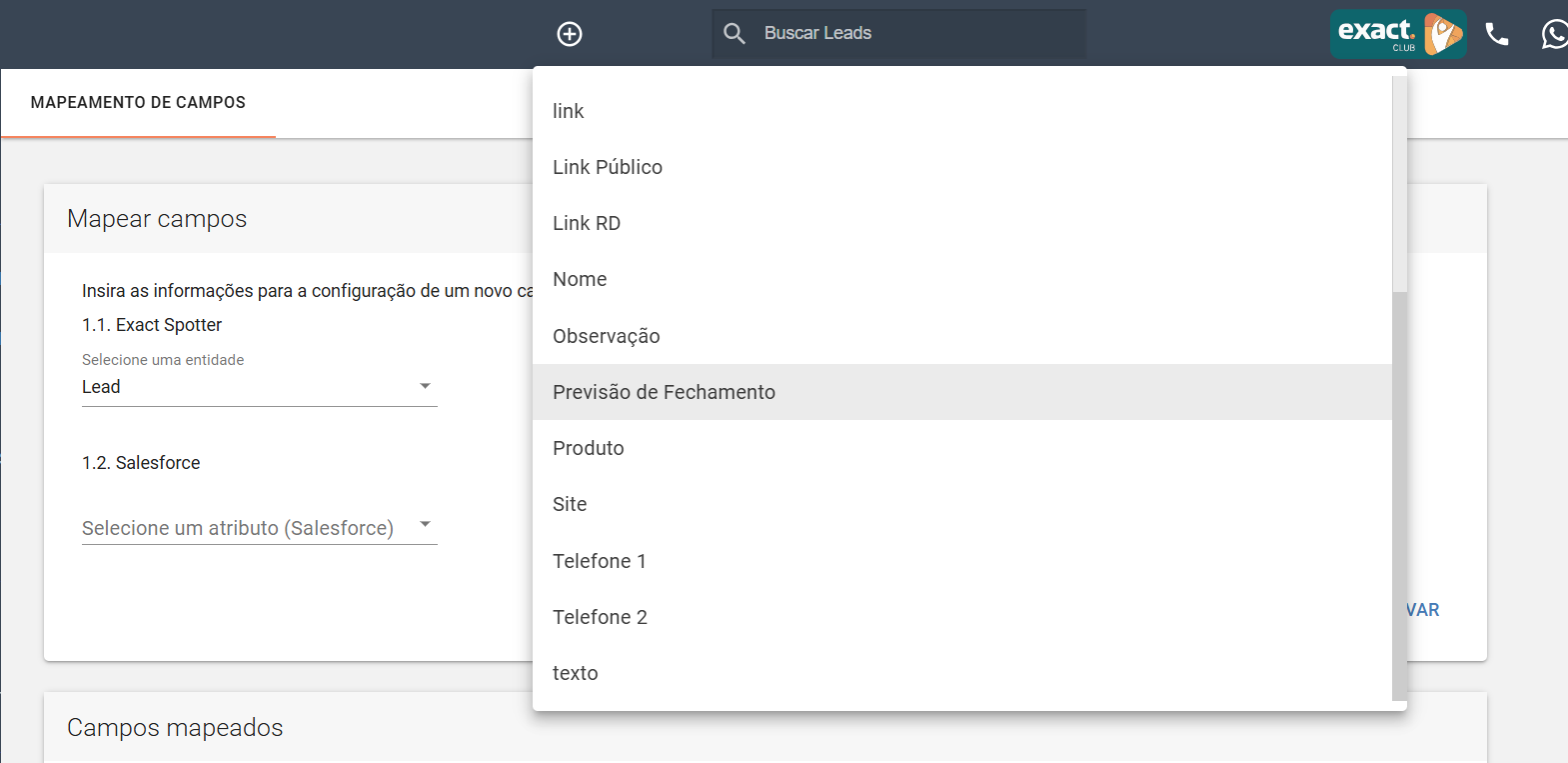This screenshot has width=1568, height=763.
Task: Click the add (plus circle) icon
Action: (570, 34)
